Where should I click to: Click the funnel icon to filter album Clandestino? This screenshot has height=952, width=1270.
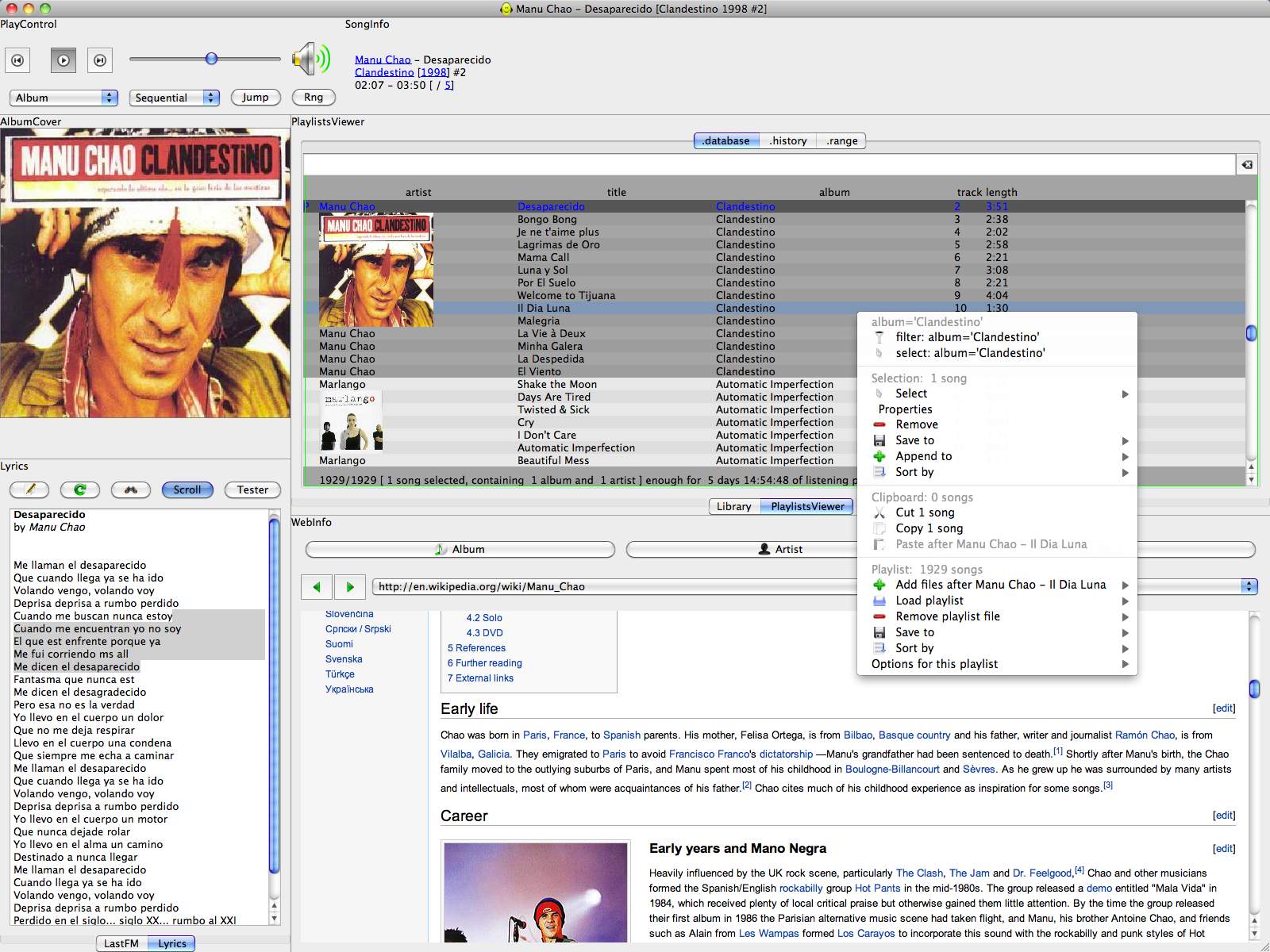pyautogui.click(x=879, y=337)
